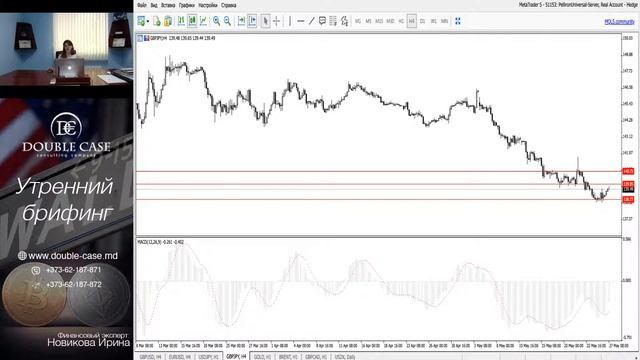Click the www.double-case.md website address
Screen dimensions: 640x360
pos(73,256)
